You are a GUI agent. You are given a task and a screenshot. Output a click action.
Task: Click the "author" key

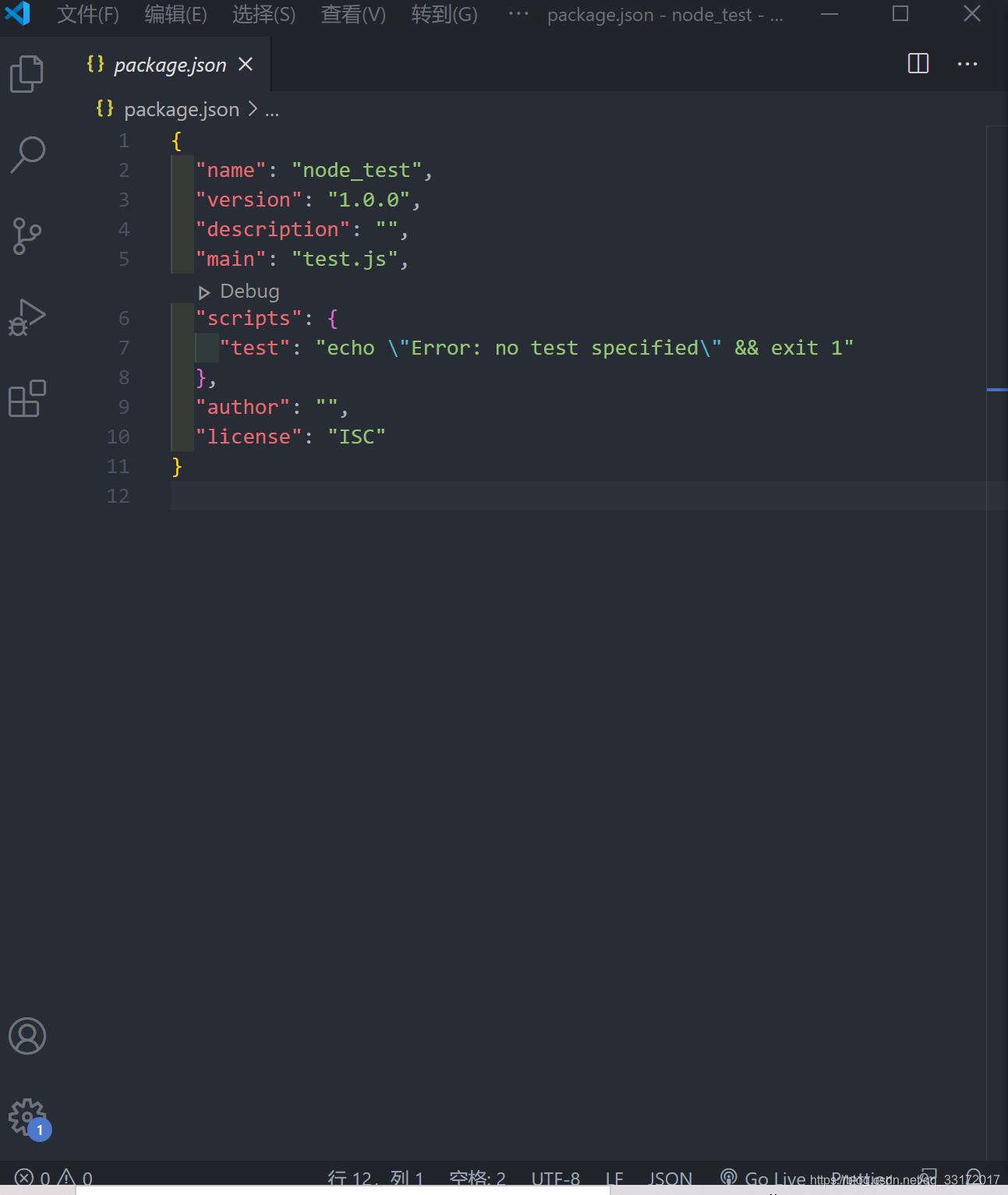pyautogui.click(x=242, y=407)
